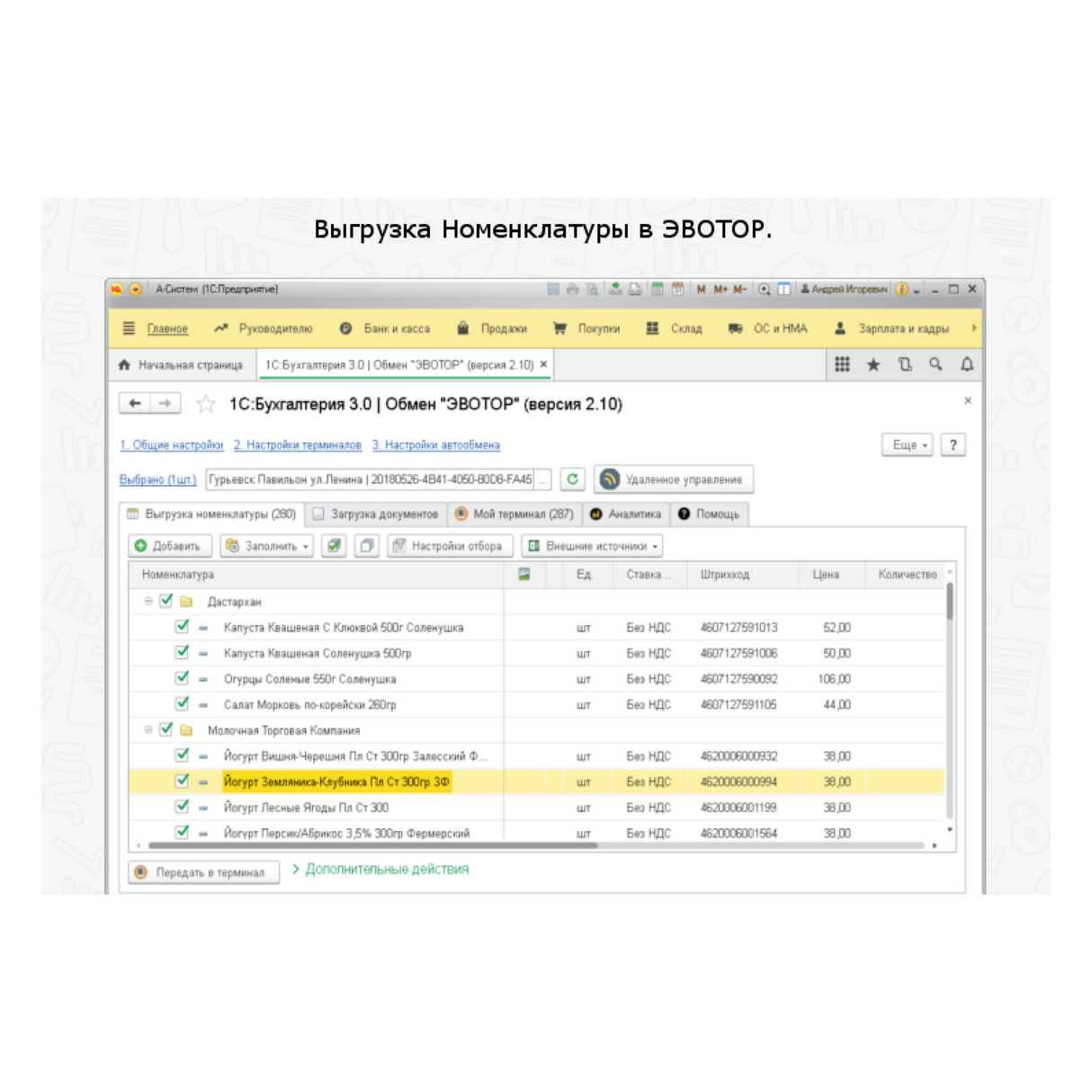Click the Удаленное управление button

674,479
